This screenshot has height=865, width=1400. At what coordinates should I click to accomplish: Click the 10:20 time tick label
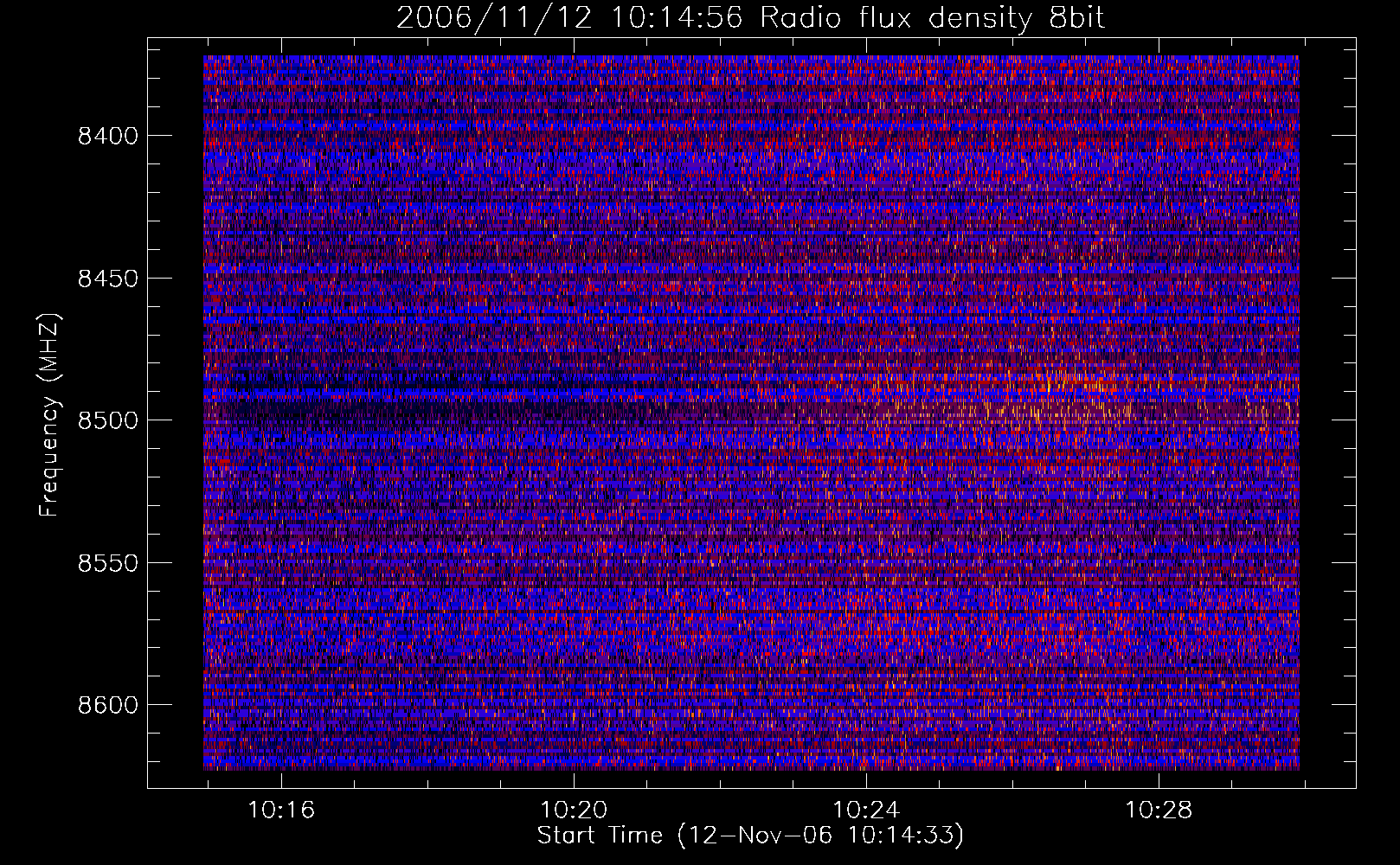coord(574,811)
